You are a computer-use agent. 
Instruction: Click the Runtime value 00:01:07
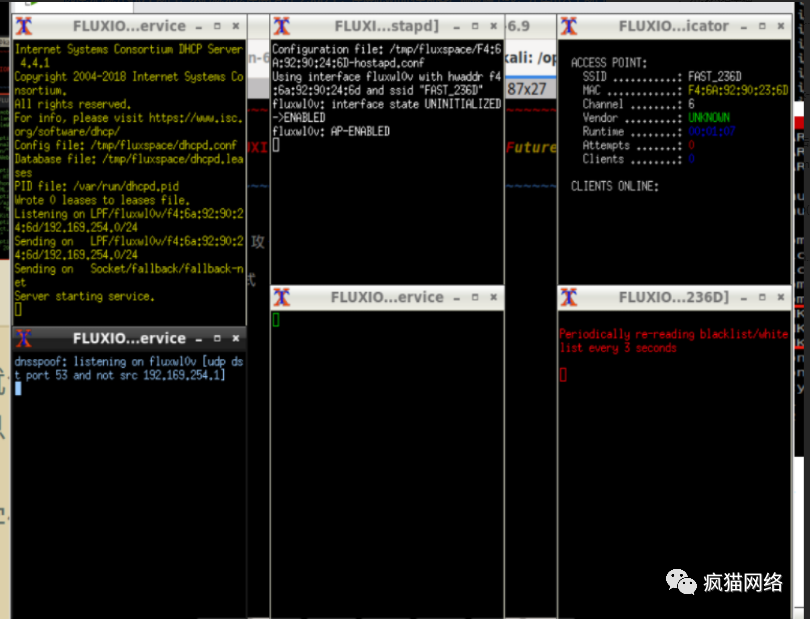(711, 131)
